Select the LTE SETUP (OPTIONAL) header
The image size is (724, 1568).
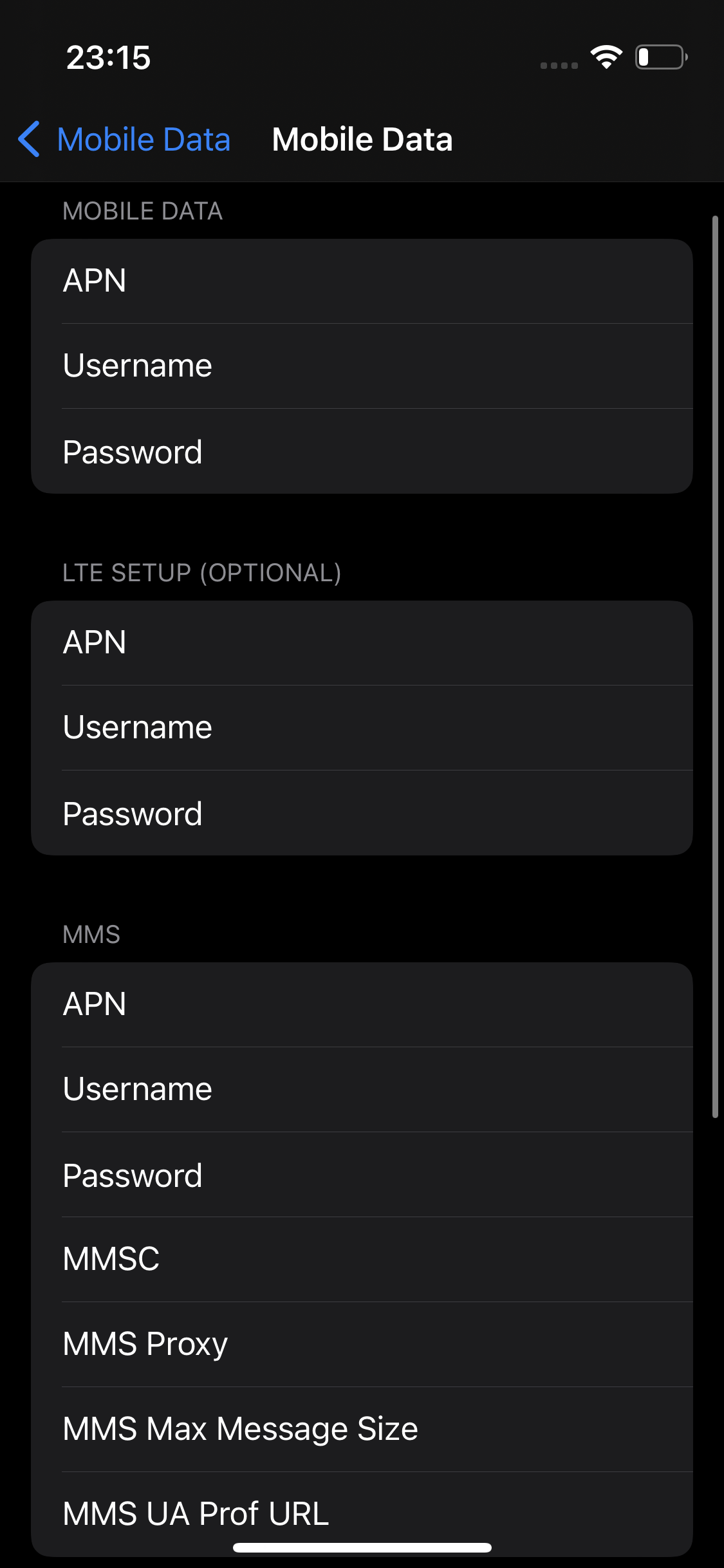coord(202,572)
